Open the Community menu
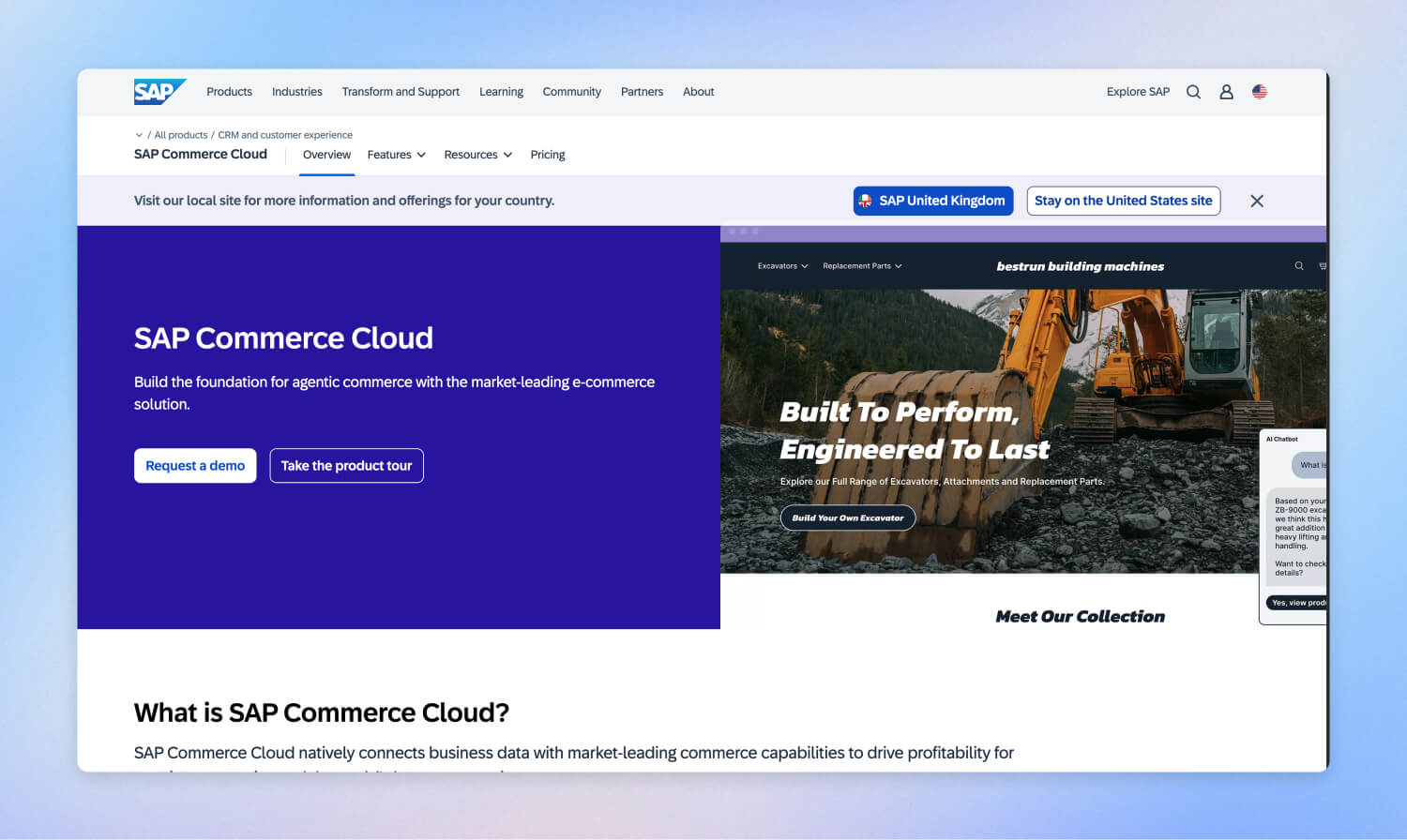The image size is (1407, 840). (x=571, y=92)
